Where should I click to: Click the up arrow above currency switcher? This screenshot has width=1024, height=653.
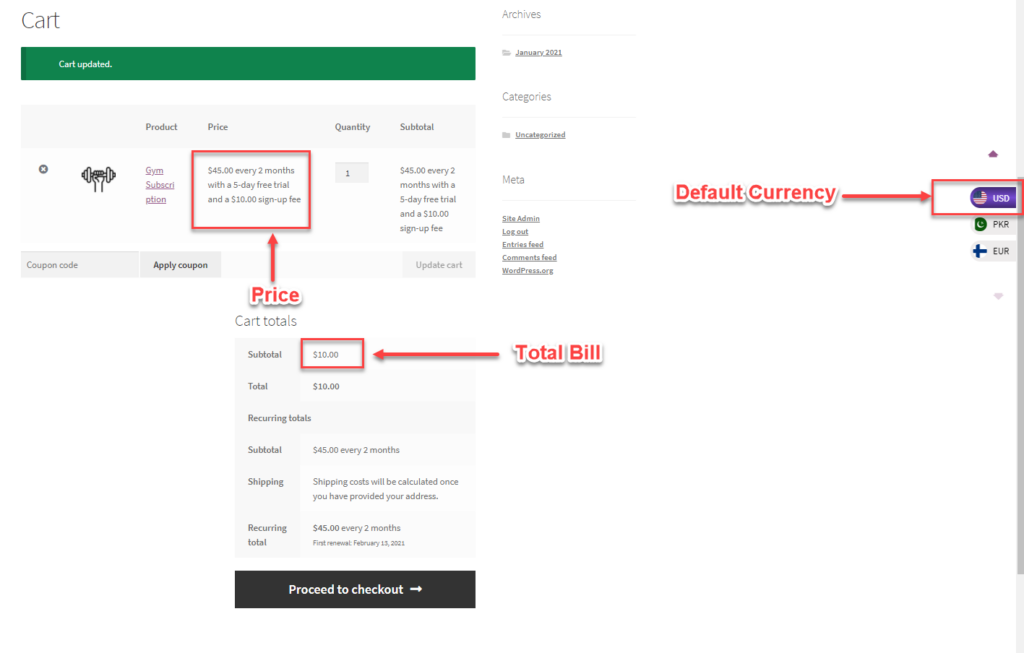[993, 154]
